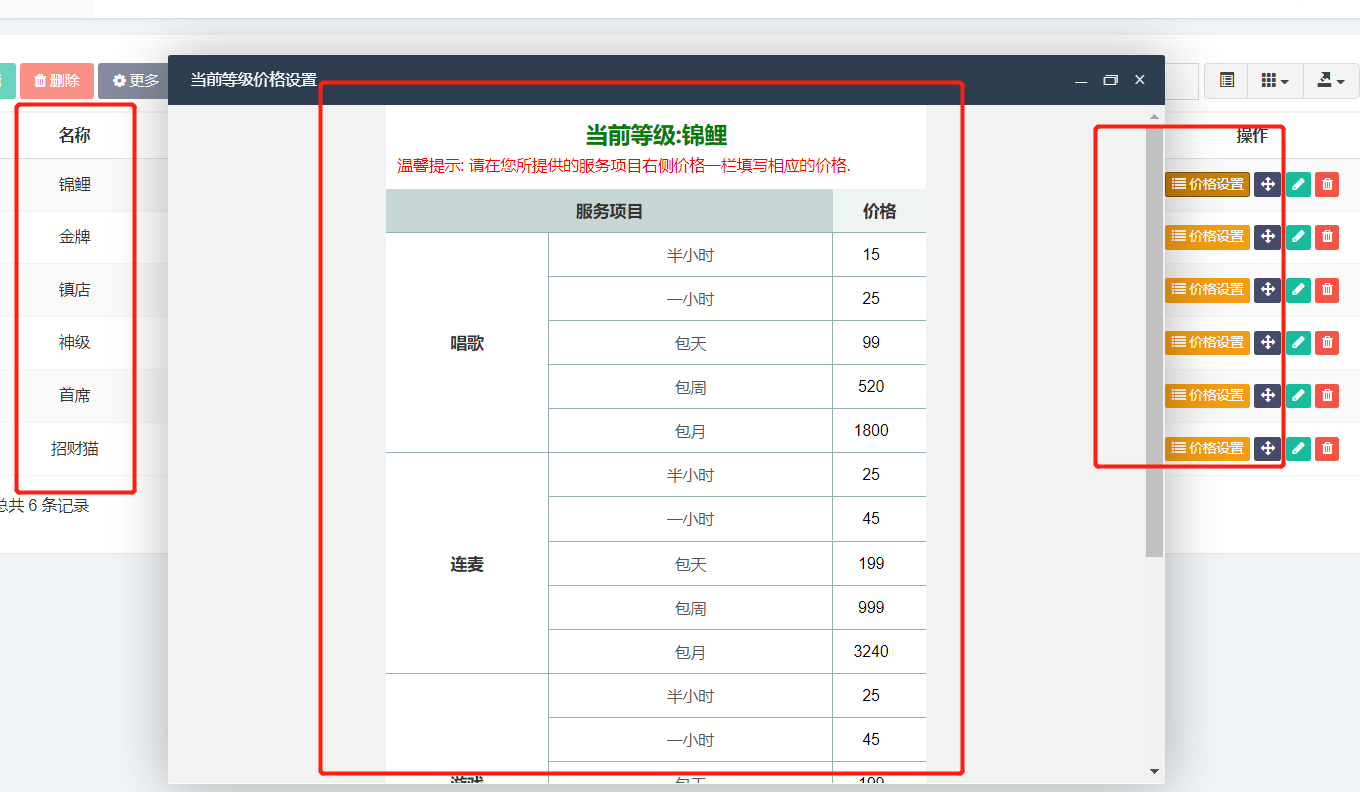Click the gear icon on 更多 button
Viewport: 1360px width, 792px height.
click(119, 80)
